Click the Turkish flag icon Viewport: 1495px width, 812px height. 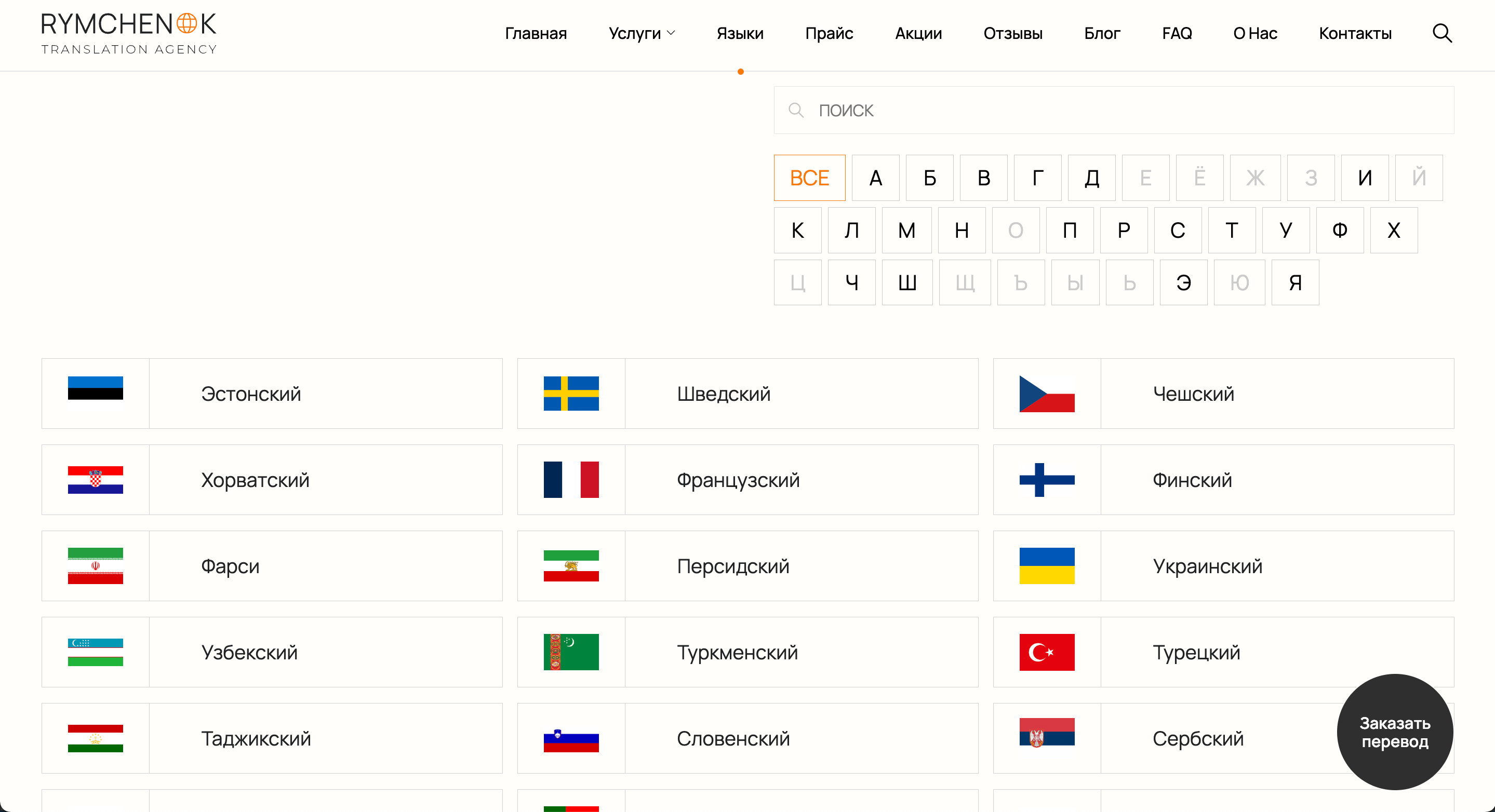pyautogui.click(x=1046, y=652)
